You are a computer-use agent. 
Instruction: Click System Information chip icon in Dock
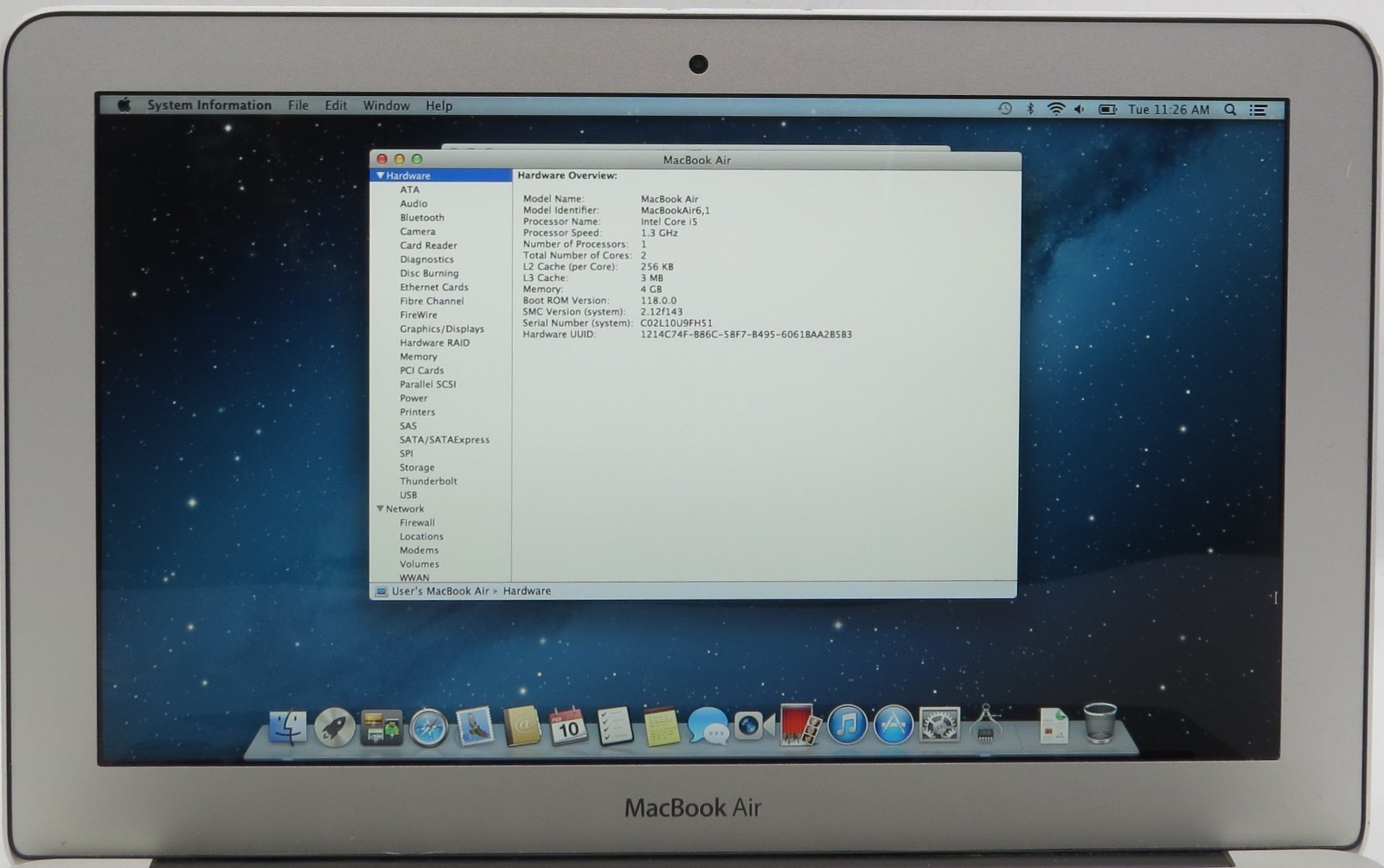tap(985, 724)
